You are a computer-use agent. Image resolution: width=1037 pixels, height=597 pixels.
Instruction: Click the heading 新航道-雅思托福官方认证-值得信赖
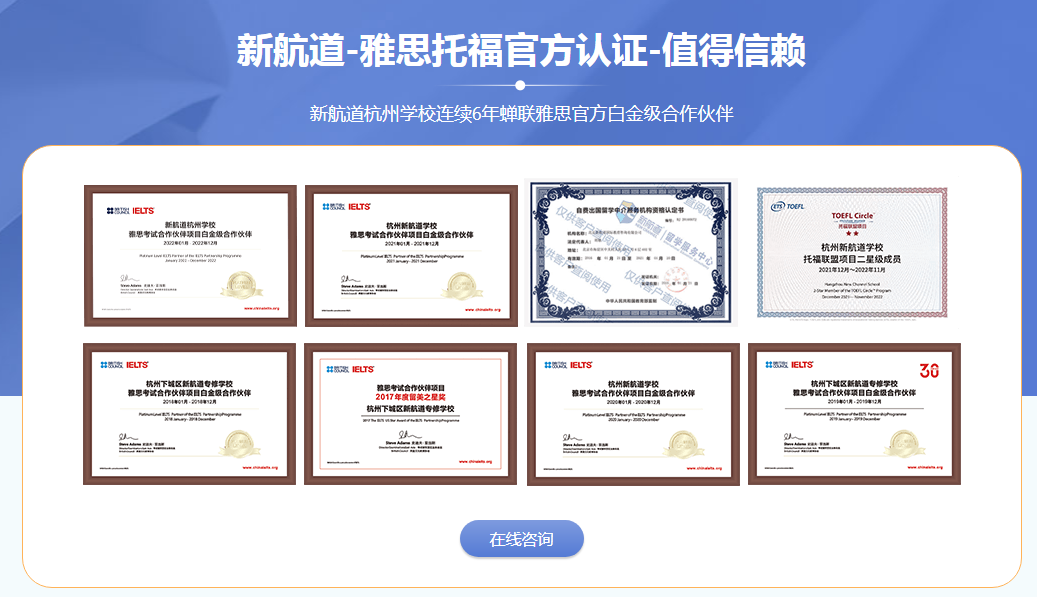tap(521, 50)
